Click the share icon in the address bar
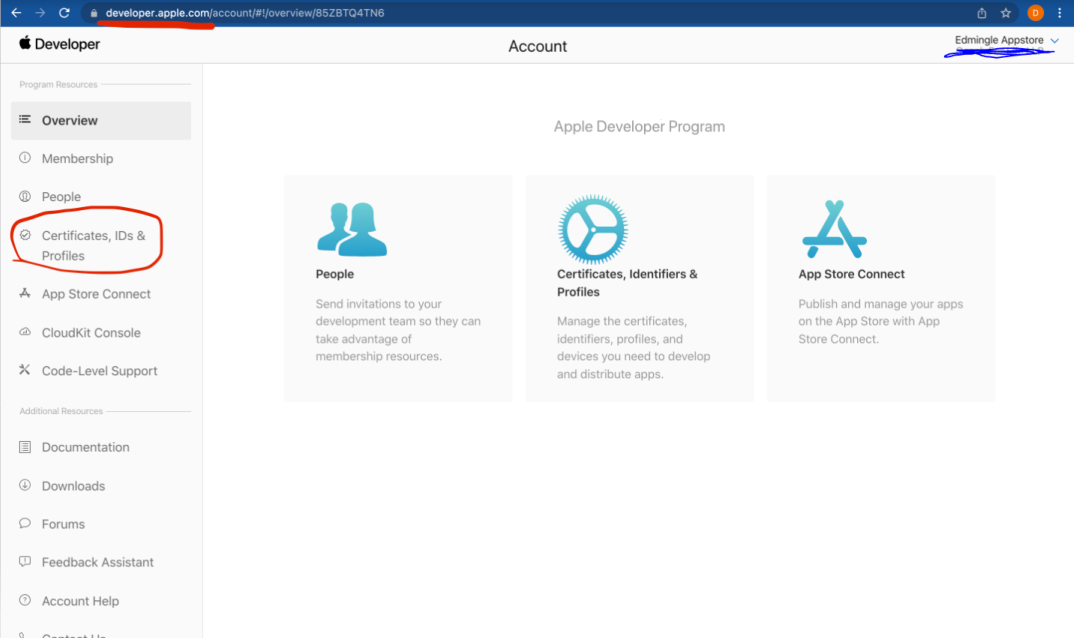 point(982,13)
